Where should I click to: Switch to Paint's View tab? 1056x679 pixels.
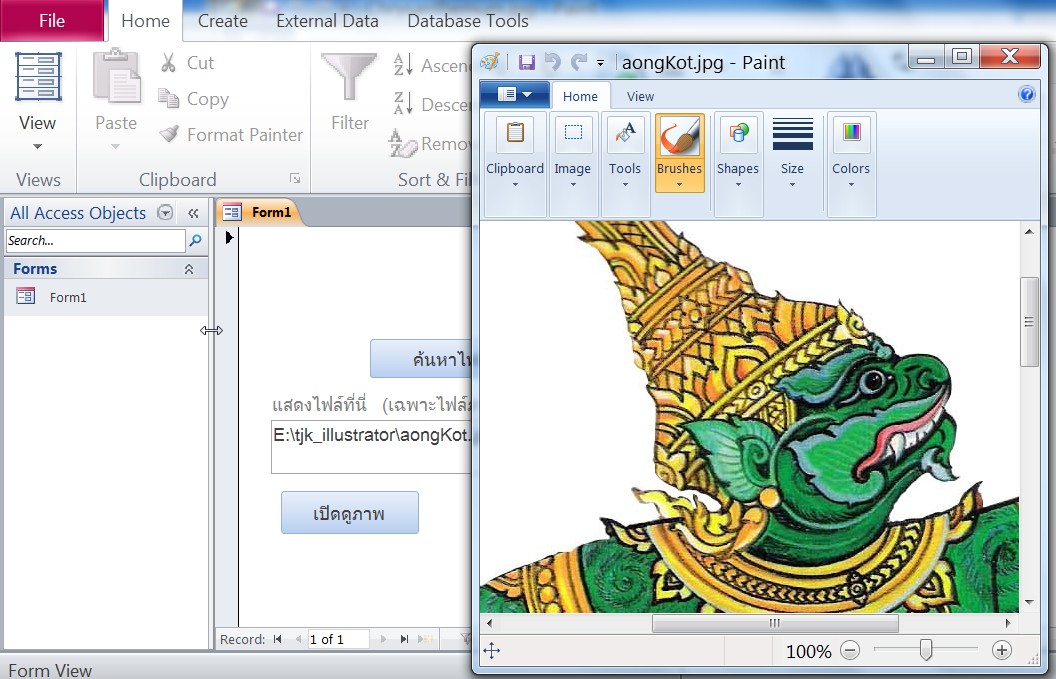[639, 97]
